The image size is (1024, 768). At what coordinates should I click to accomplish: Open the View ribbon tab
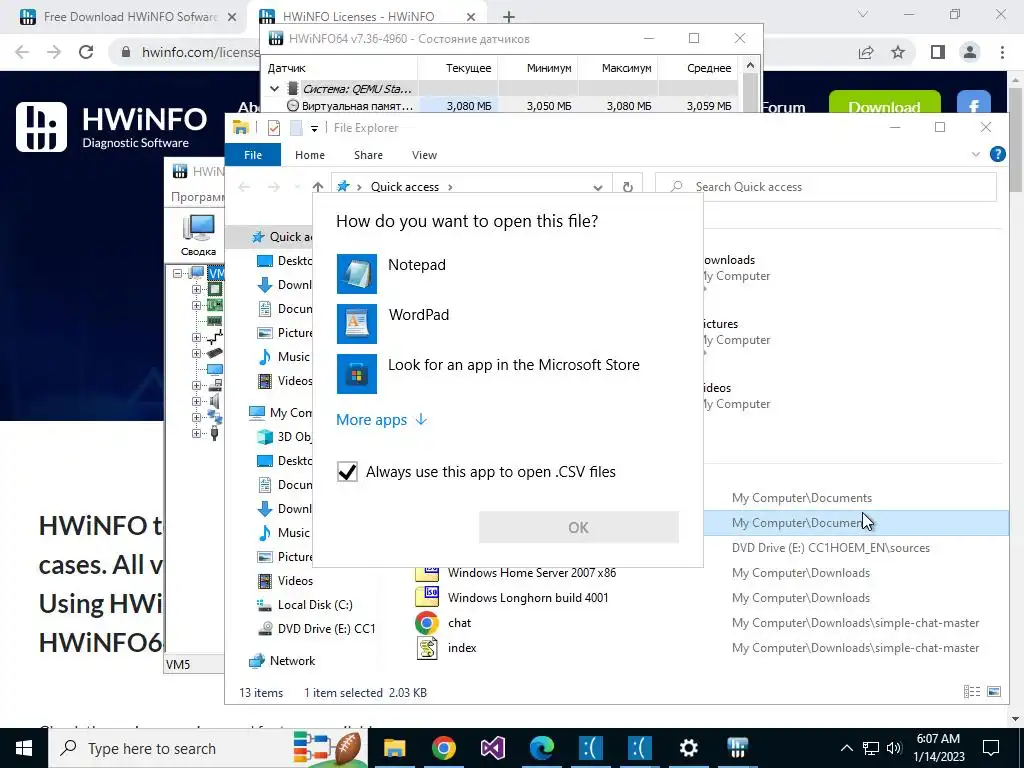424,155
